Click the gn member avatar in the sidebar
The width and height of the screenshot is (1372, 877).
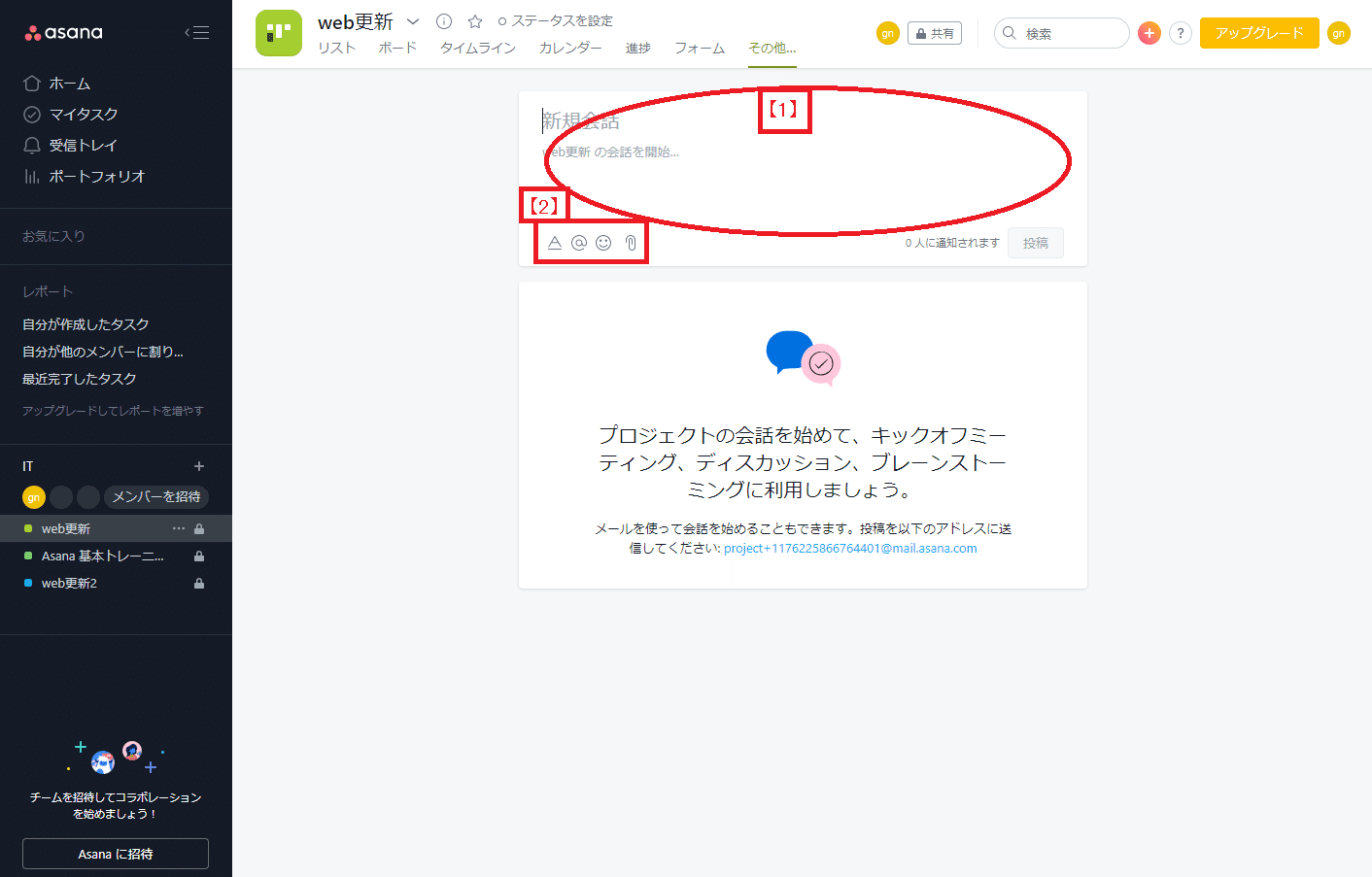pyautogui.click(x=34, y=497)
